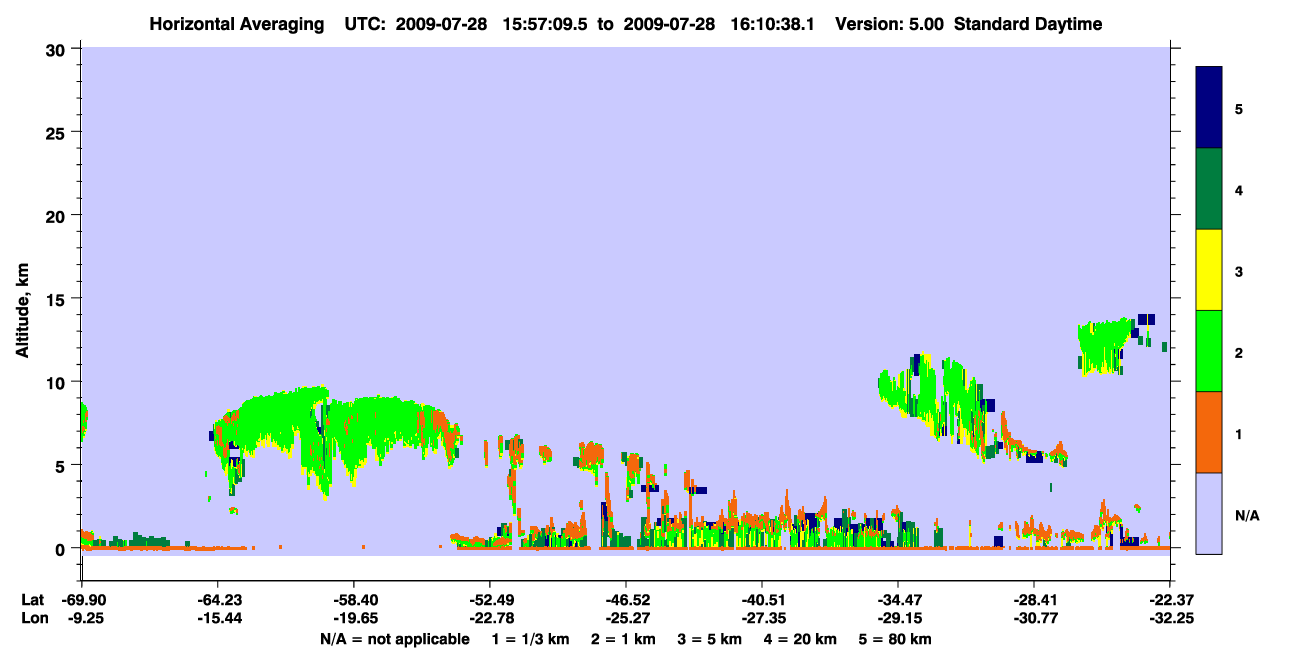Click the longitude value -19.65
The width and height of the screenshot is (1300, 667).
(354, 619)
